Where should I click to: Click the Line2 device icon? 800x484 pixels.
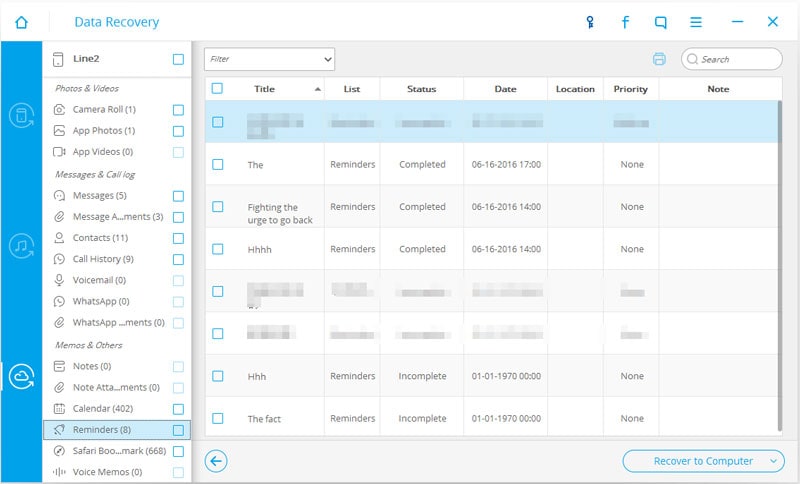click(x=58, y=59)
